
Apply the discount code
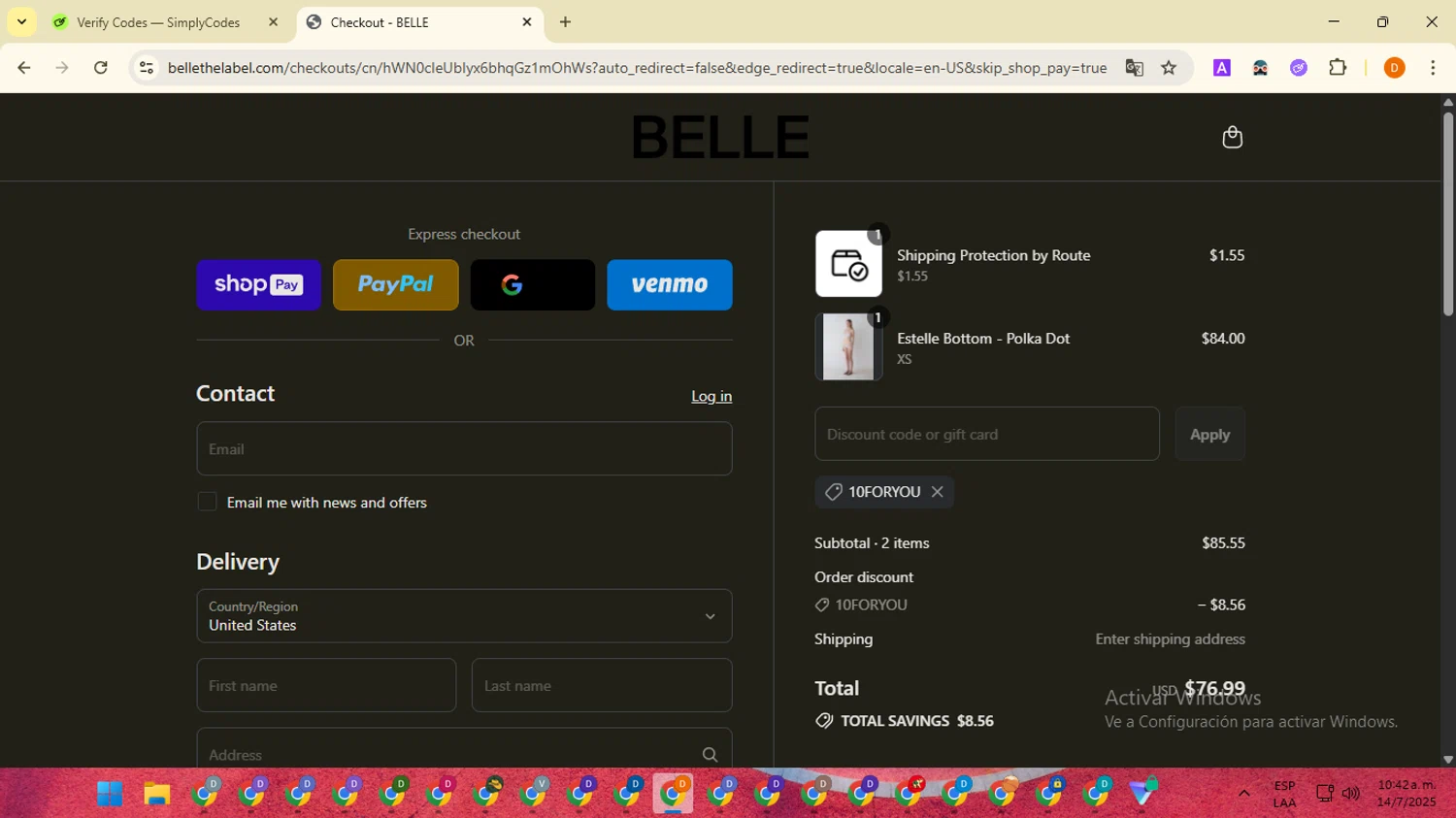pos(1209,435)
